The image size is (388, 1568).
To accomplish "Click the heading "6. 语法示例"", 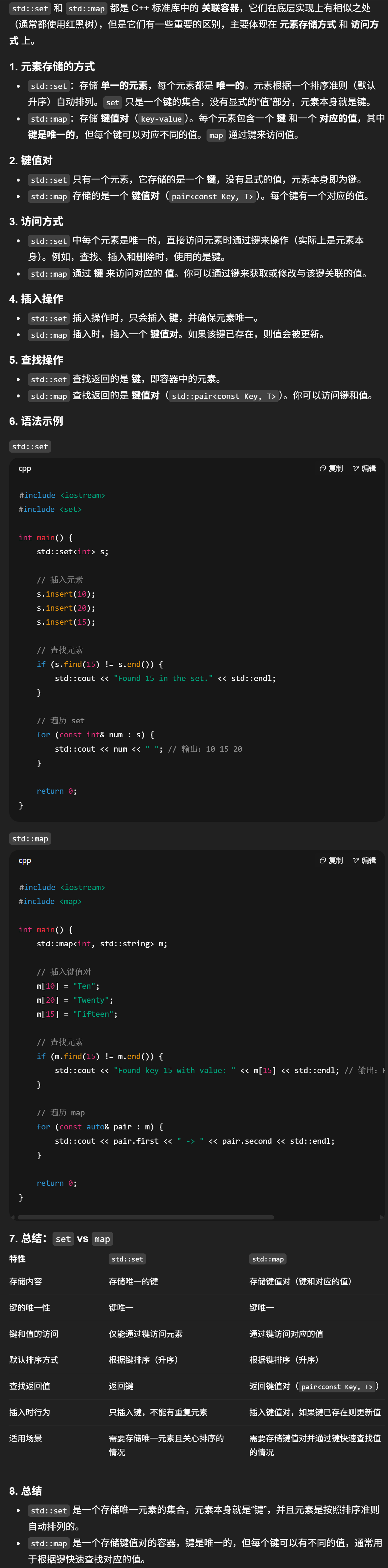I will [36, 421].
